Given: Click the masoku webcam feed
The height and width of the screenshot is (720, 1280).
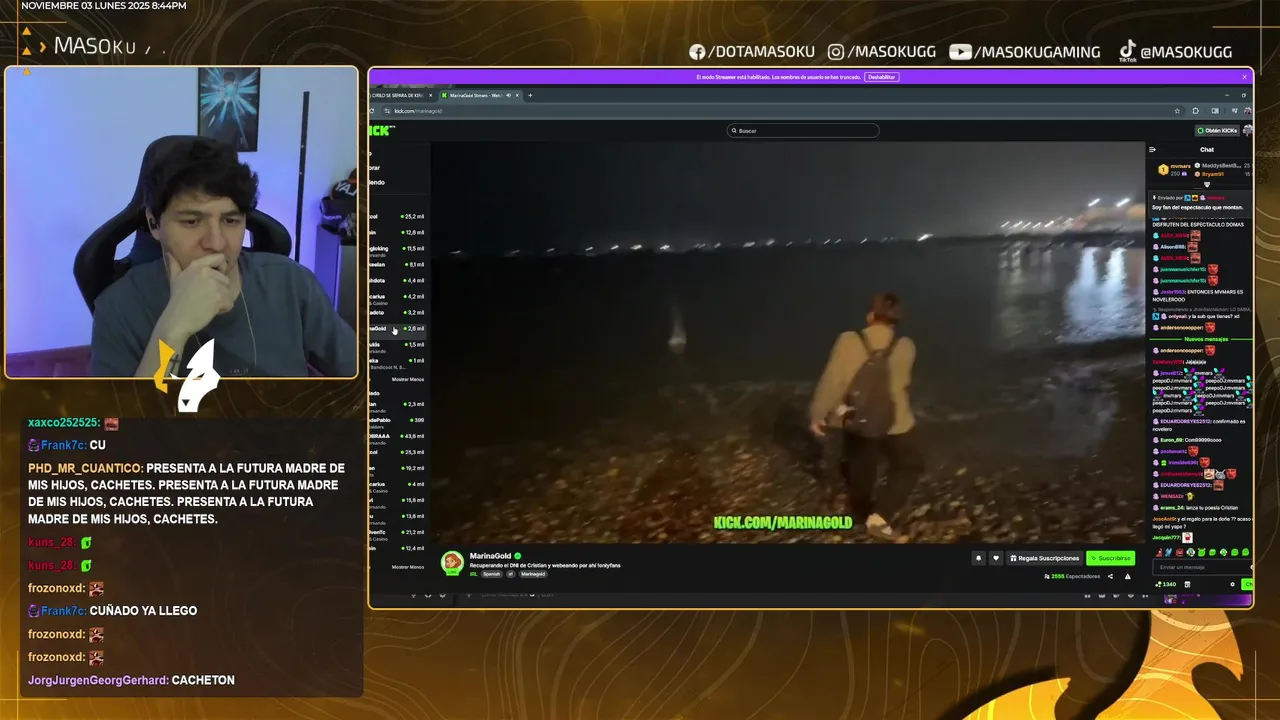Looking at the screenshot, I should click(x=181, y=222).
